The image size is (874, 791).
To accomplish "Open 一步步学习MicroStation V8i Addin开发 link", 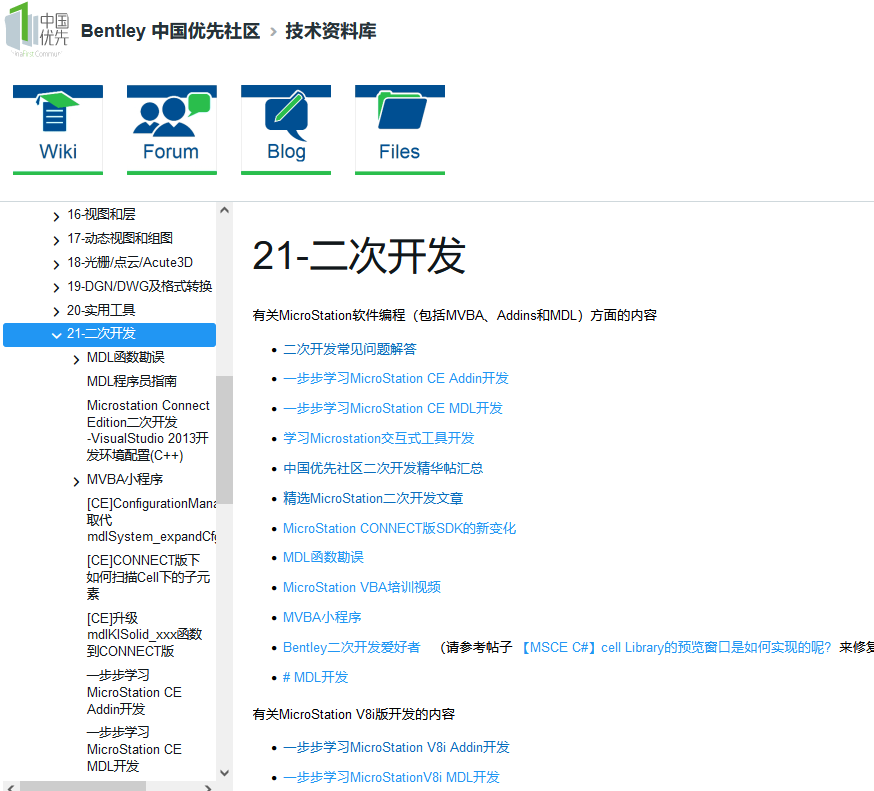I will click(x=396, y=748).
